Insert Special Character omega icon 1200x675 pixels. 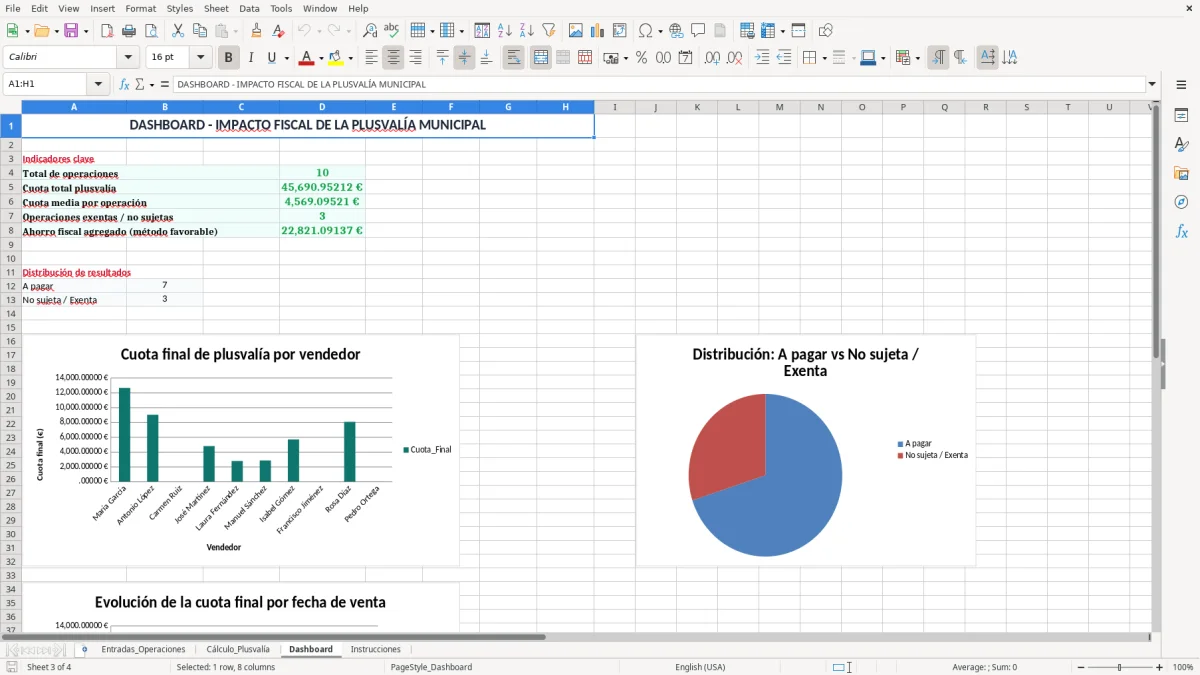point(646,31)
